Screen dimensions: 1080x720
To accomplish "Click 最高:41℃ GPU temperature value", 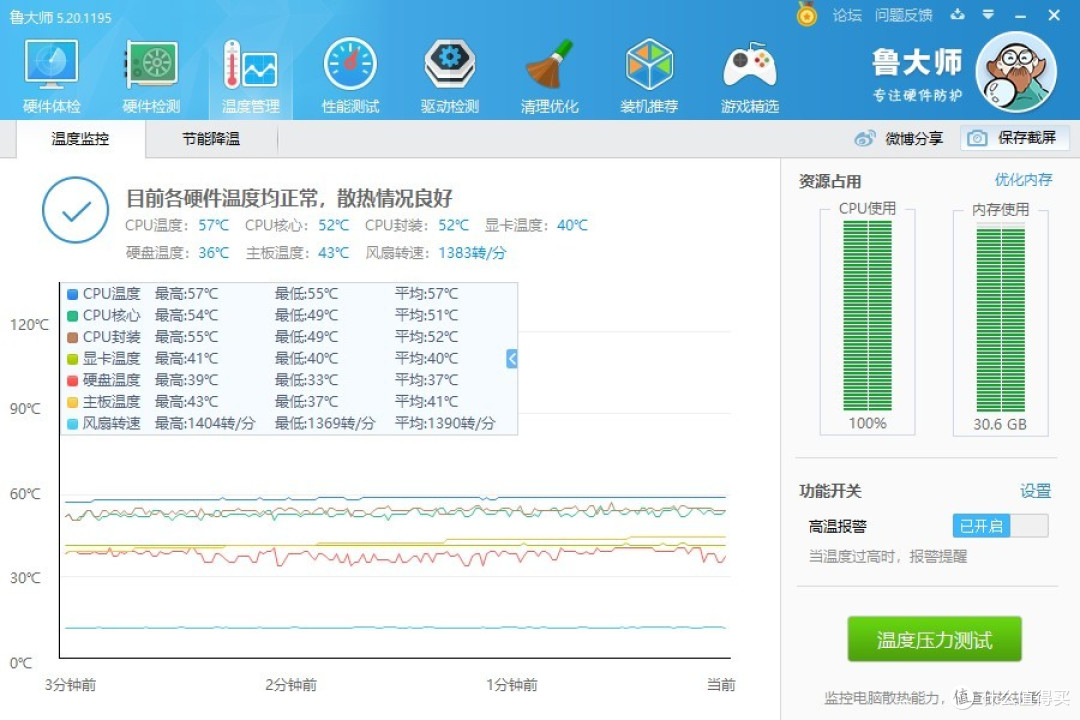I will [186, 358].
